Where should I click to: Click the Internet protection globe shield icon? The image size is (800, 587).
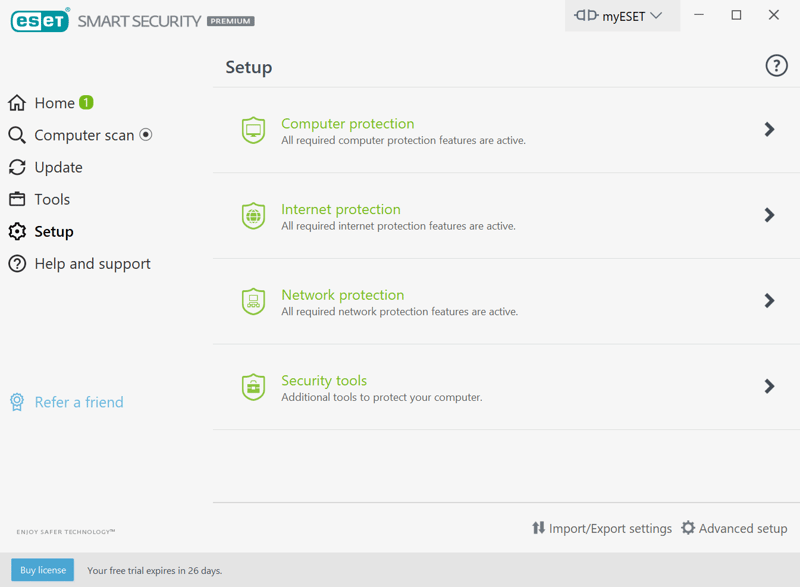coord(254,216)
